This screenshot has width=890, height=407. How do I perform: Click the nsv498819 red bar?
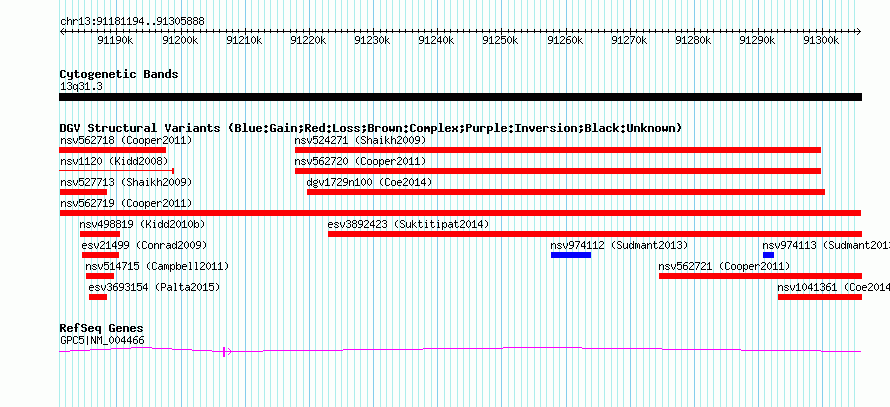(100, 234)
